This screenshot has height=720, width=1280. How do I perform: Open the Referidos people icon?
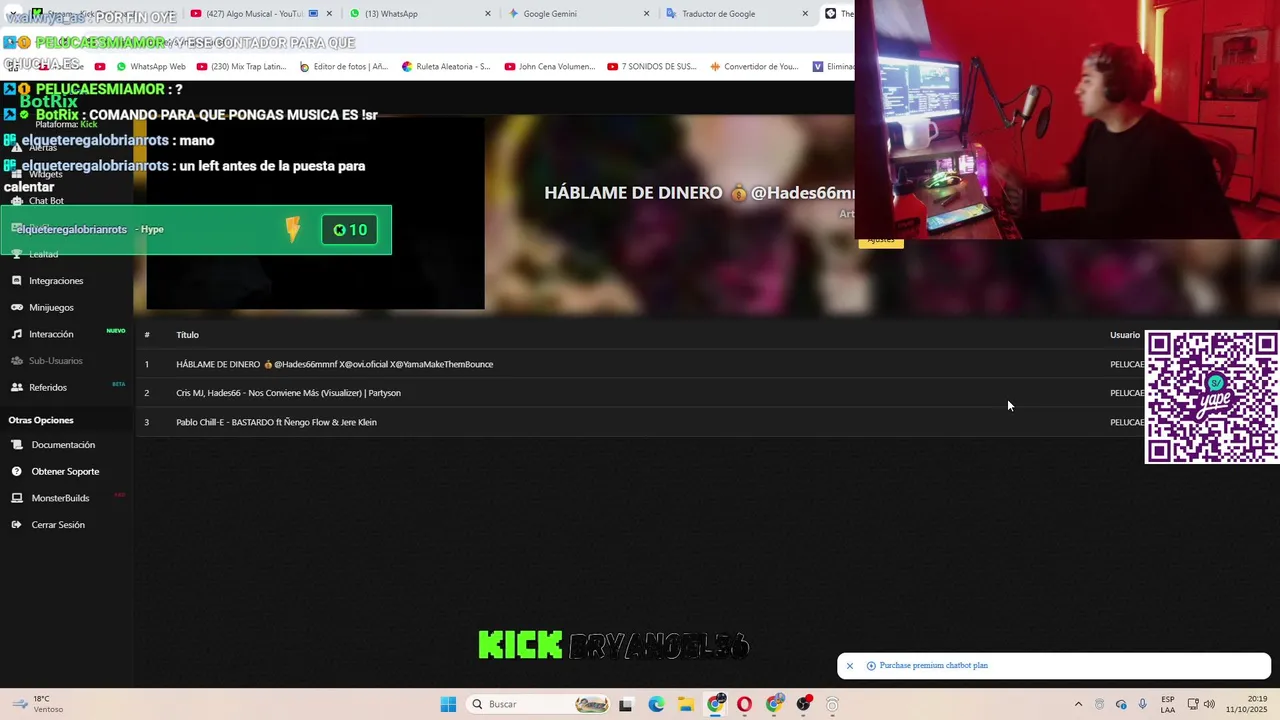(17, 387)
